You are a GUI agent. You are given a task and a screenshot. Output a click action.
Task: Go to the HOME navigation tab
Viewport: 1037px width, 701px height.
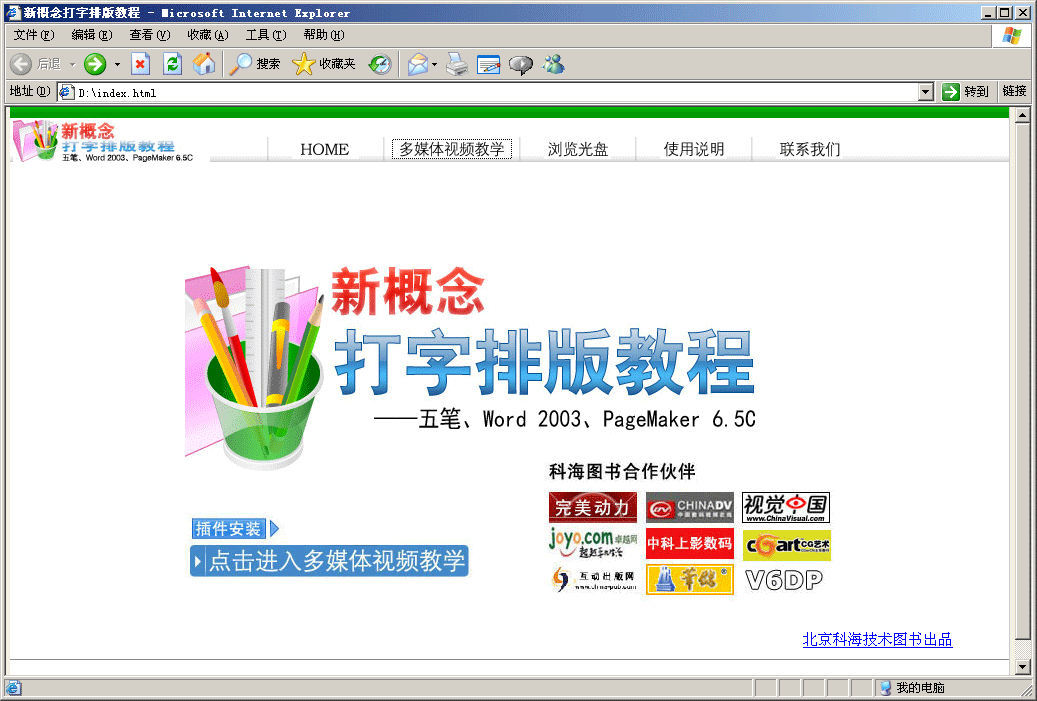(x=325, y=149)
